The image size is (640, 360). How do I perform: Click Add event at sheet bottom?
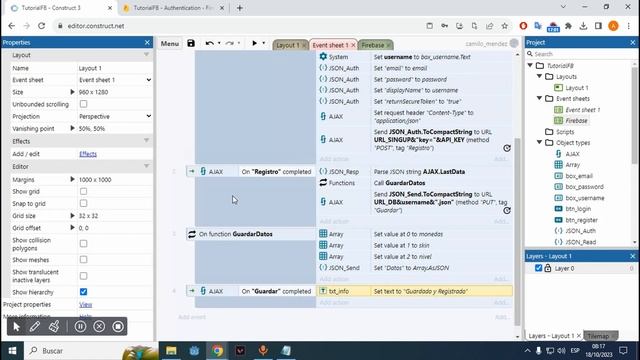point(192,317)
